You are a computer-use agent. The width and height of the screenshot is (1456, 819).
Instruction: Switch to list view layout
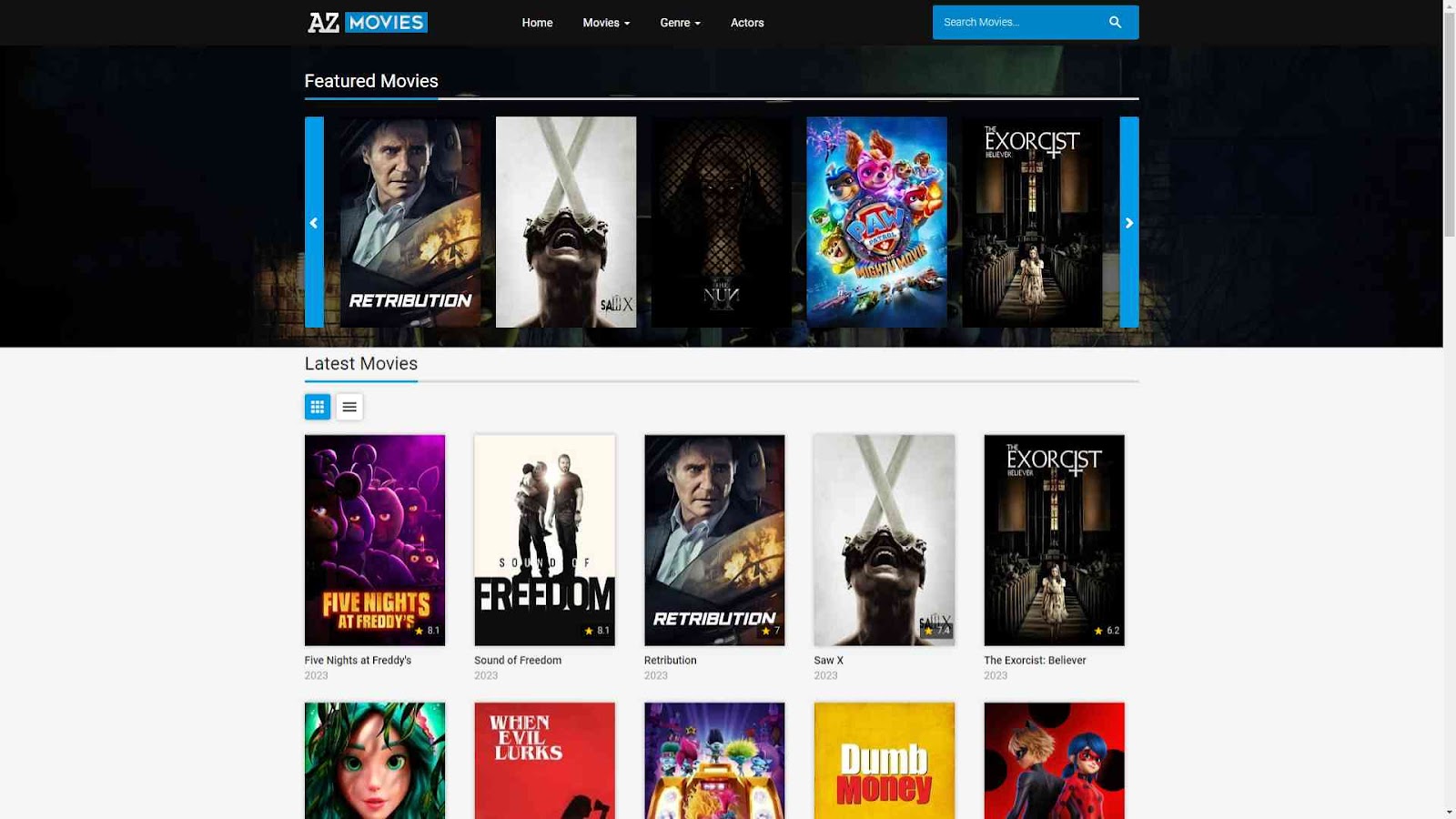pos(349,407)
